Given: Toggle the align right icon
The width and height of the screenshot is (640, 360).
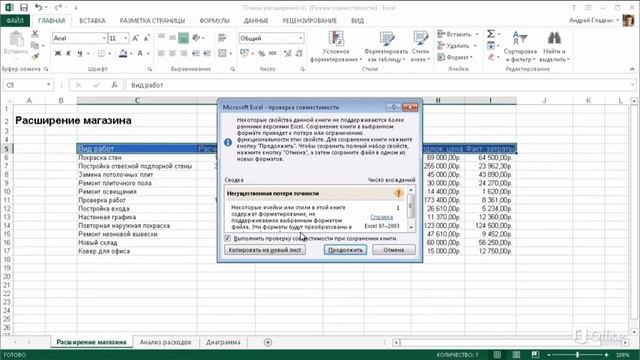Looking at the screenshot, I should point(183,53).
